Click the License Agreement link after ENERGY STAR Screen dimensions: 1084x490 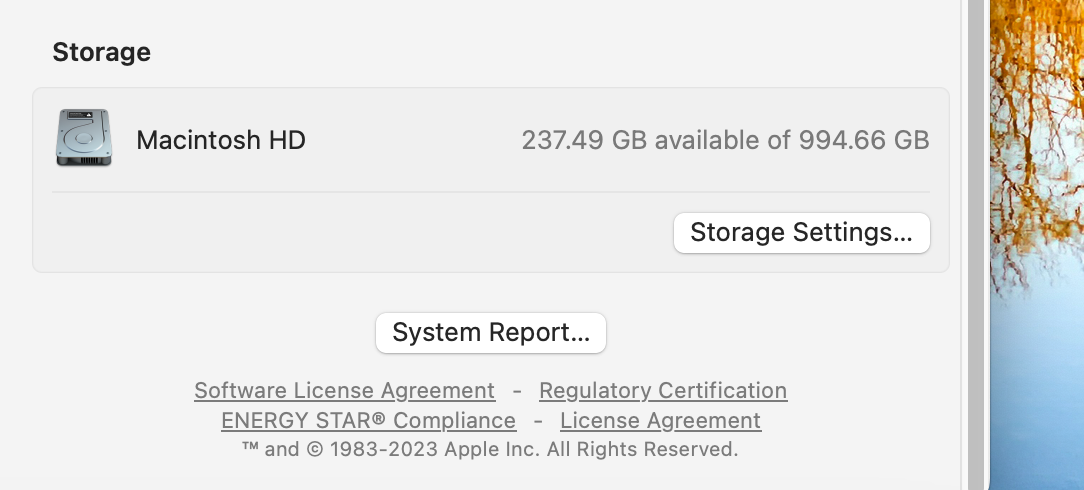click(660, 420)
